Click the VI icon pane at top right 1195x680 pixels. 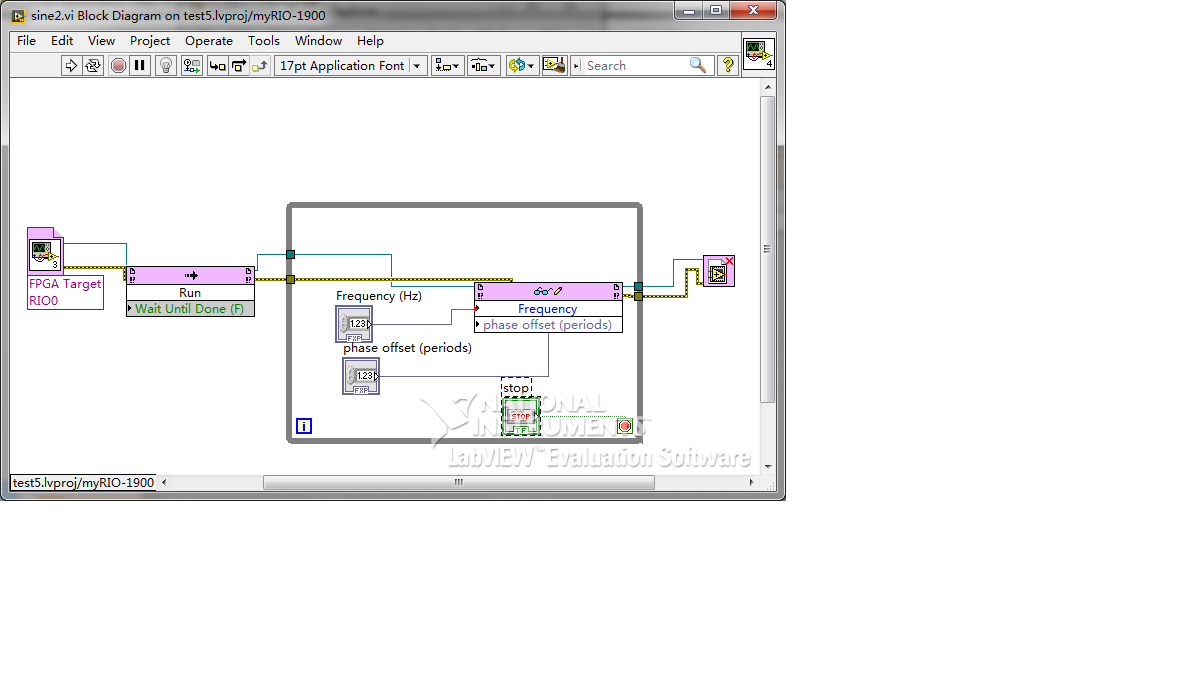(759, 54)
